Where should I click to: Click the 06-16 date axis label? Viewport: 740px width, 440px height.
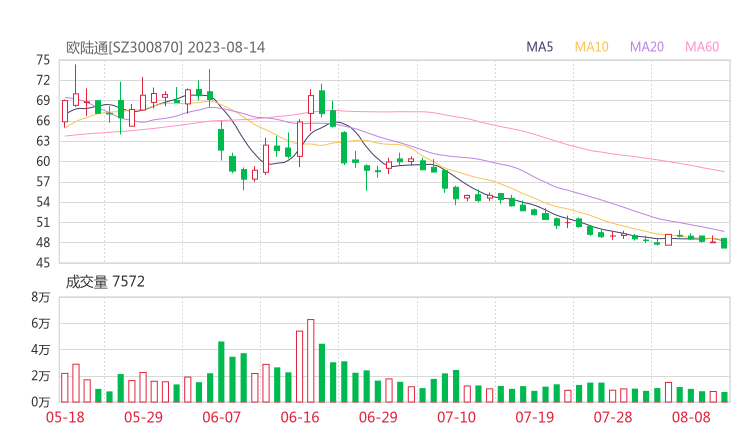tap(300, 417)
